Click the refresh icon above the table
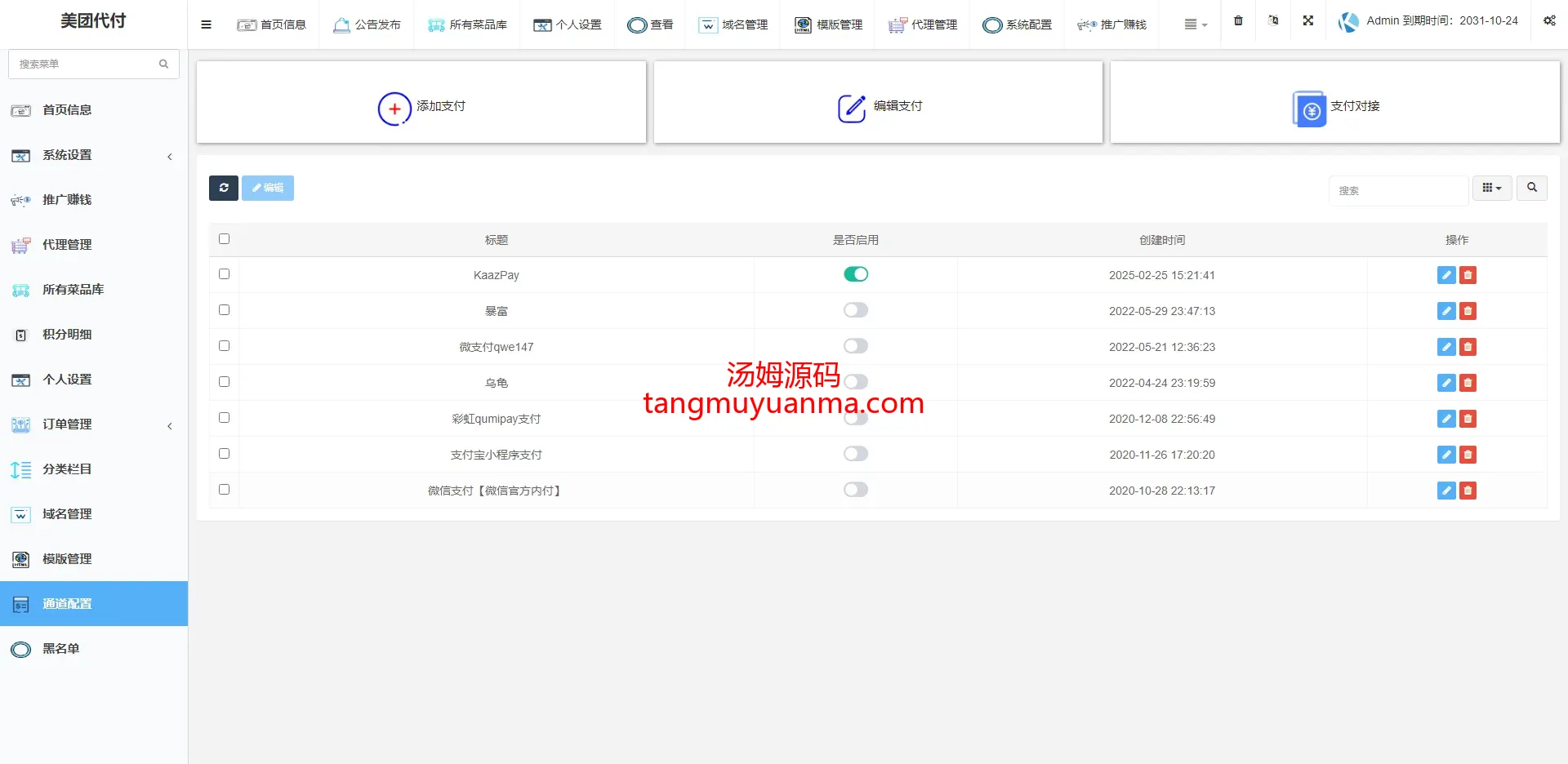 223,188
